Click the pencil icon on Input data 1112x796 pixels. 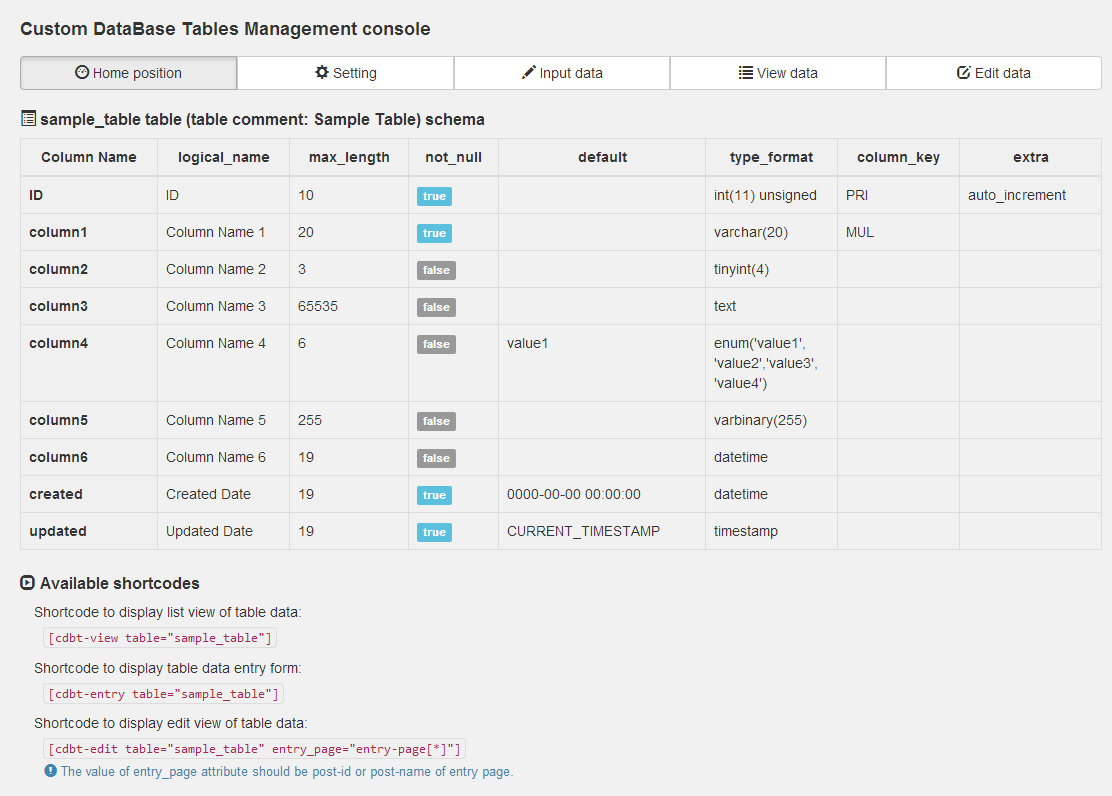(x=529, y=73)
